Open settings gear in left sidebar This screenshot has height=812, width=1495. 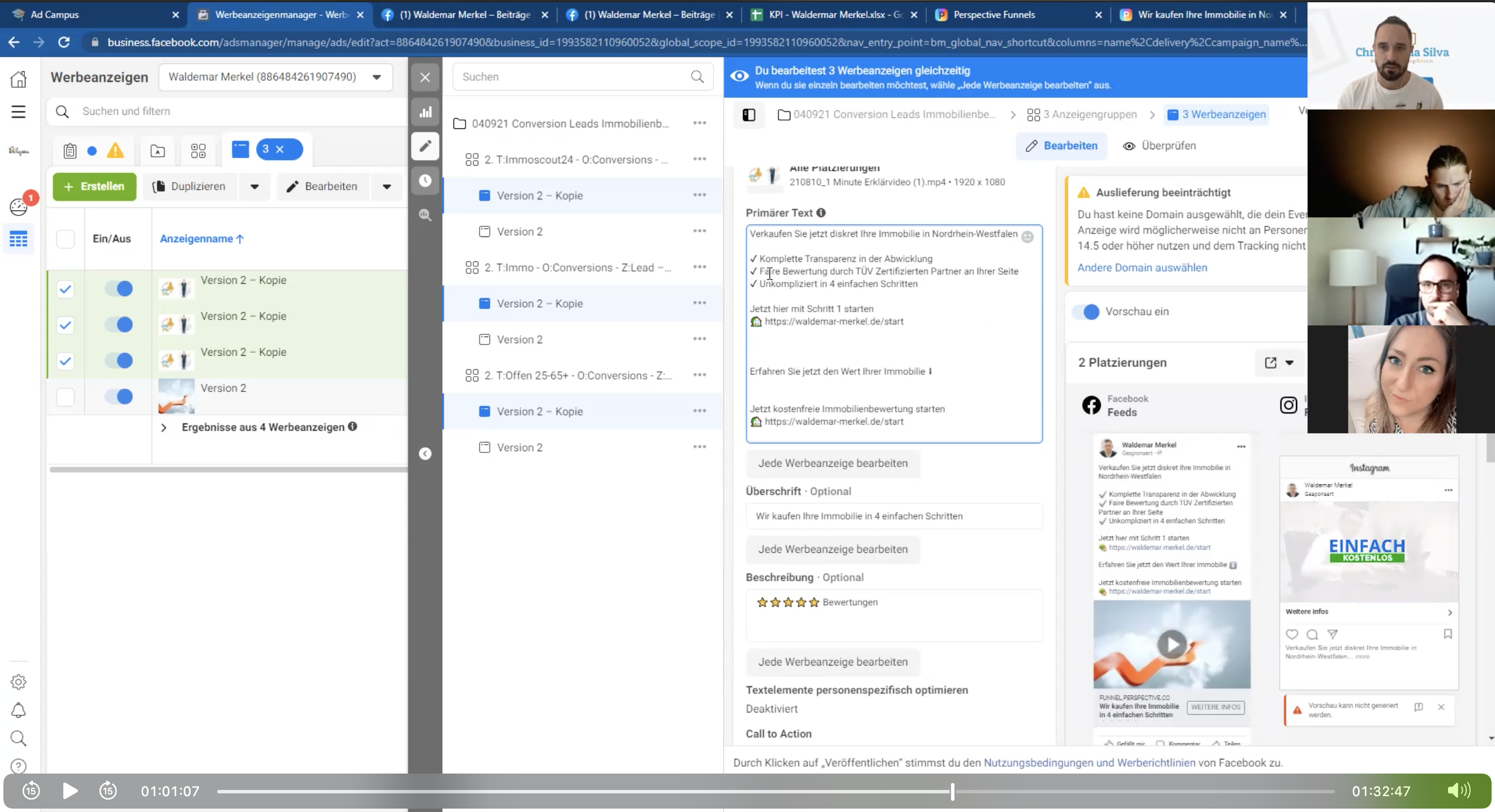pyautogui.click(x=19, y=682)
